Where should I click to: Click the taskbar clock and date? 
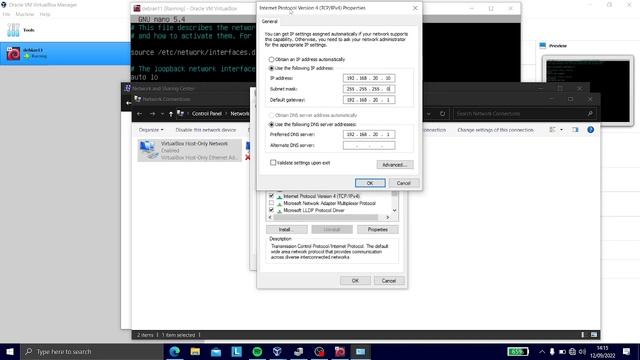click(602, 351)
